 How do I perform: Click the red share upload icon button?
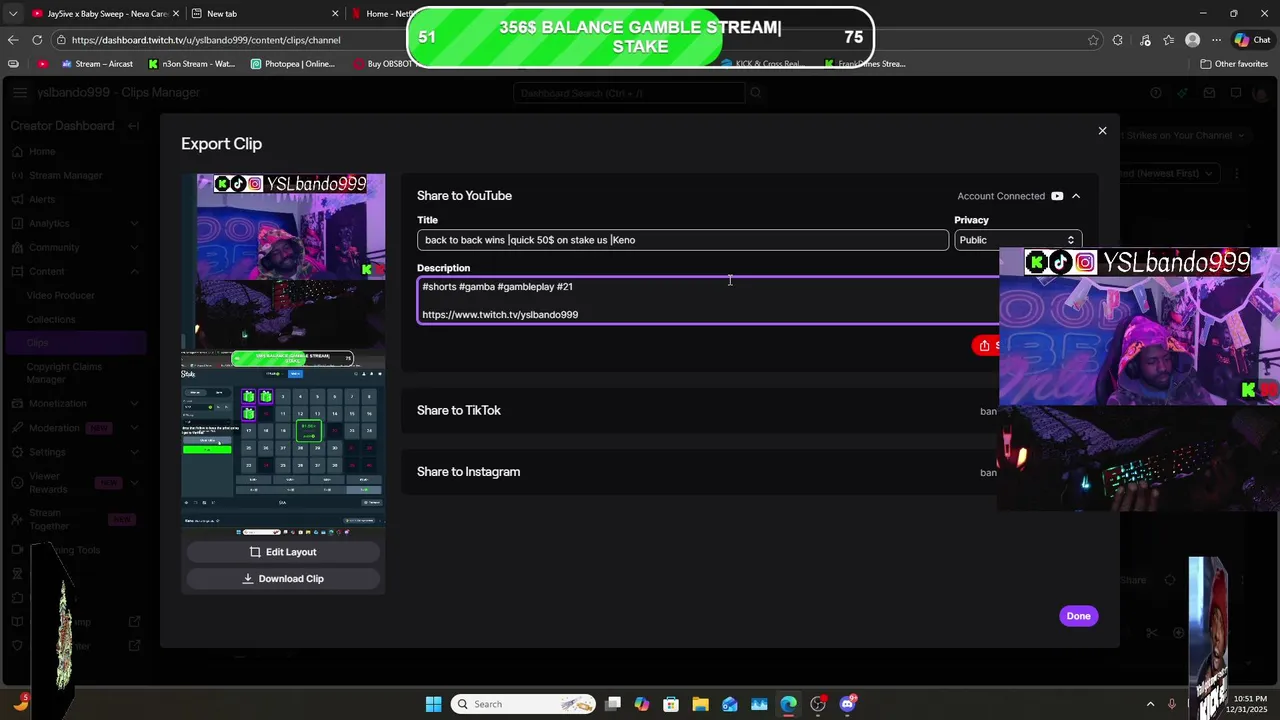987,345
